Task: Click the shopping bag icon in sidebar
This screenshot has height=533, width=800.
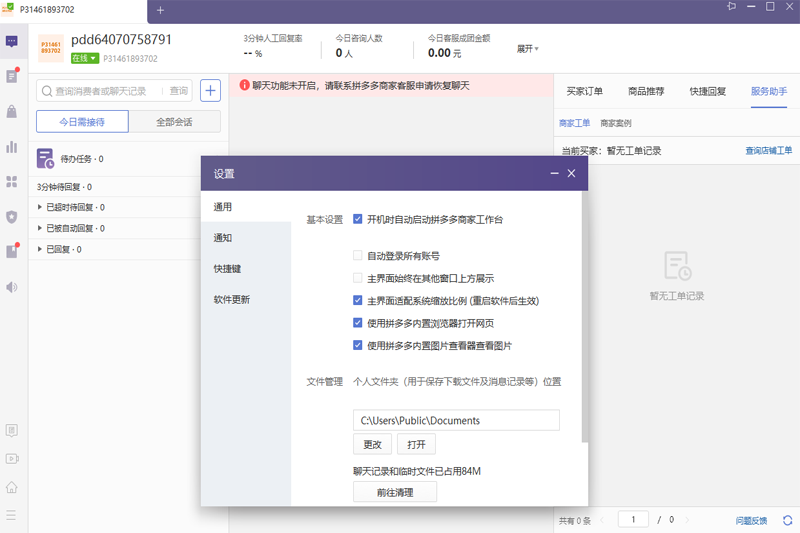Action: (x=12, y=112)
